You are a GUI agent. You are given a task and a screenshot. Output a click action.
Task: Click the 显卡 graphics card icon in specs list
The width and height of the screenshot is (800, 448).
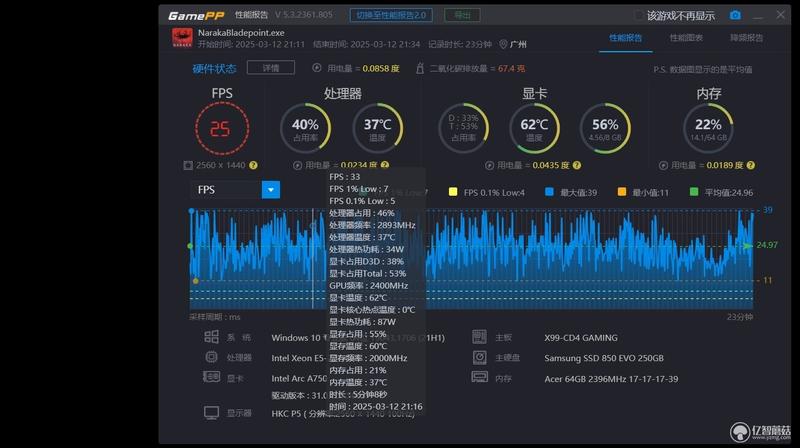point(211,378)
